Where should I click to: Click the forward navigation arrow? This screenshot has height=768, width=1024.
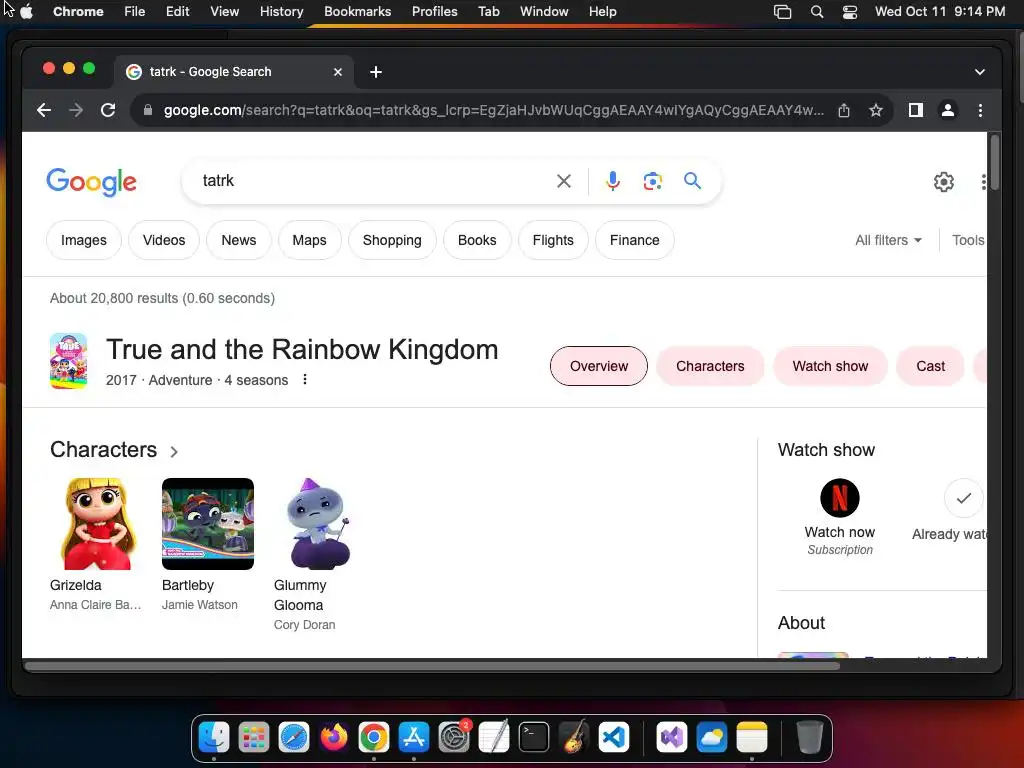click(76, 110)
